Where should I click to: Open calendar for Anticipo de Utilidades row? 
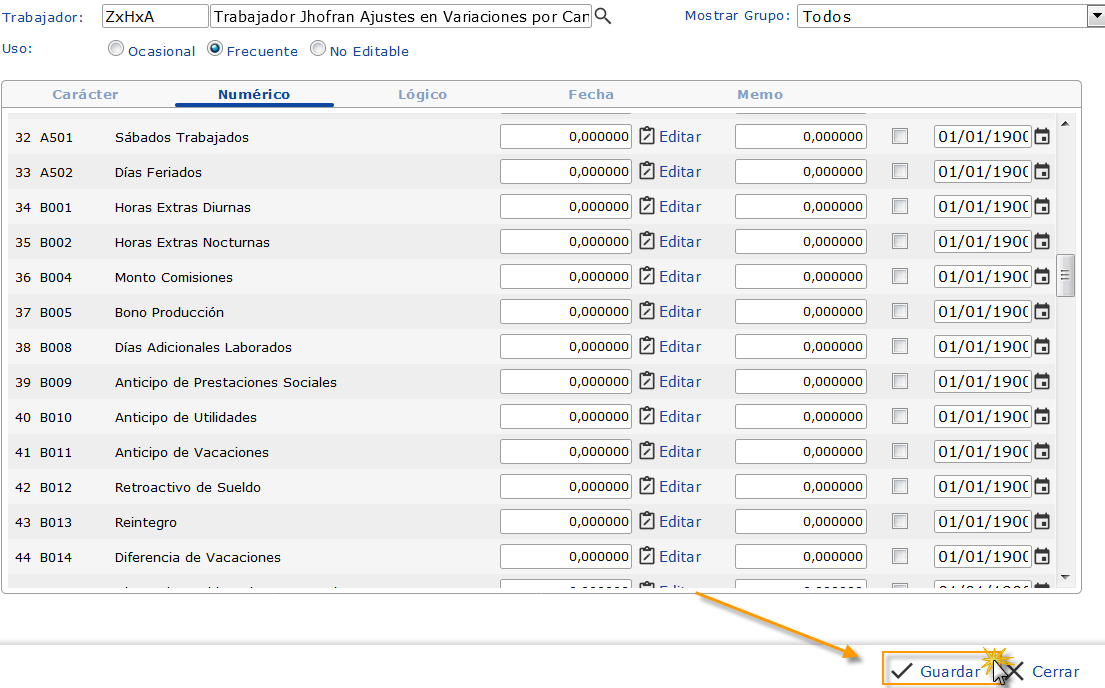click(x=1042, y=417)
